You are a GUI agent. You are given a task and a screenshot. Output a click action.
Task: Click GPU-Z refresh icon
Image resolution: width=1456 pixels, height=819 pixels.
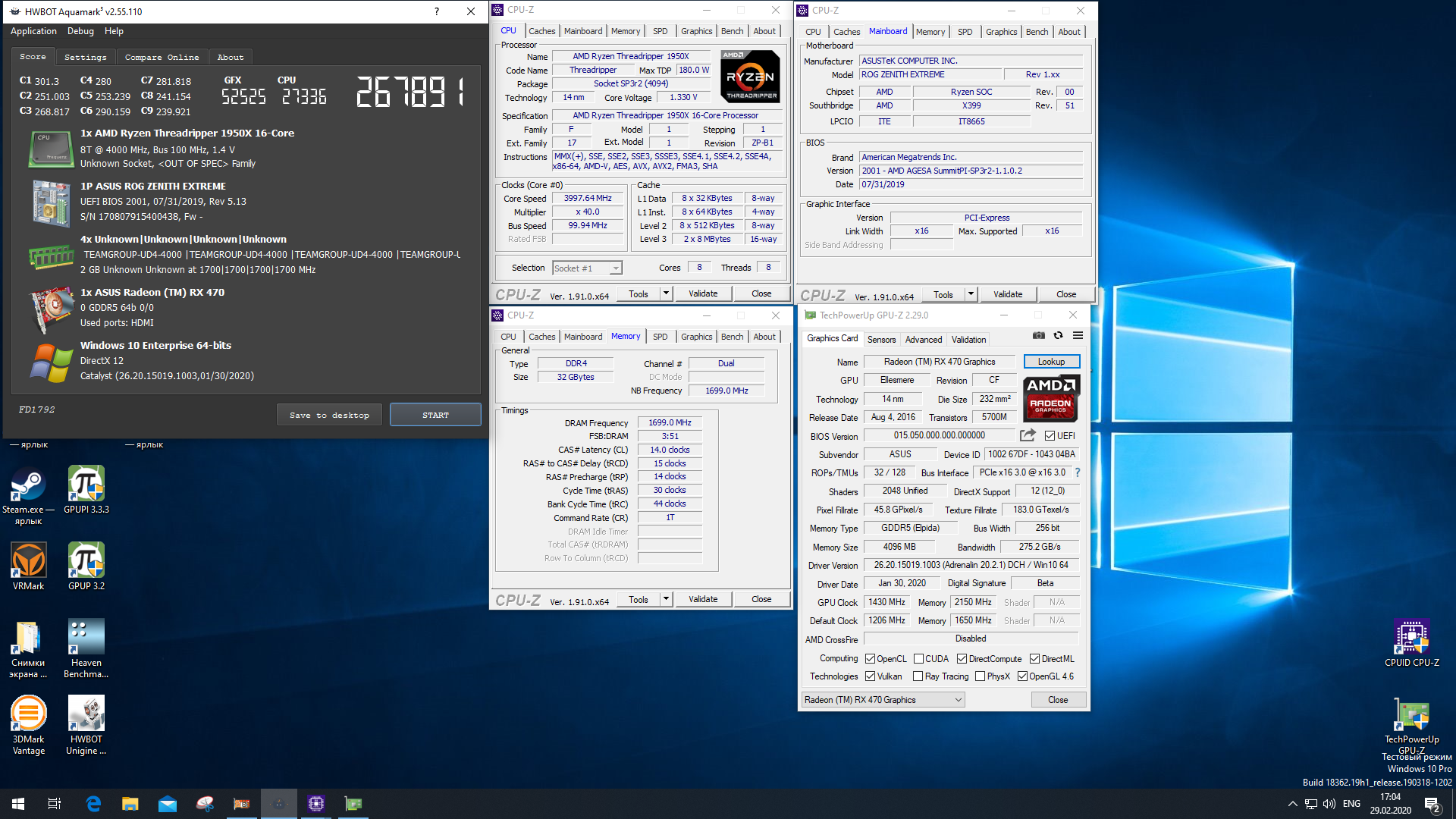point(1058,336)
